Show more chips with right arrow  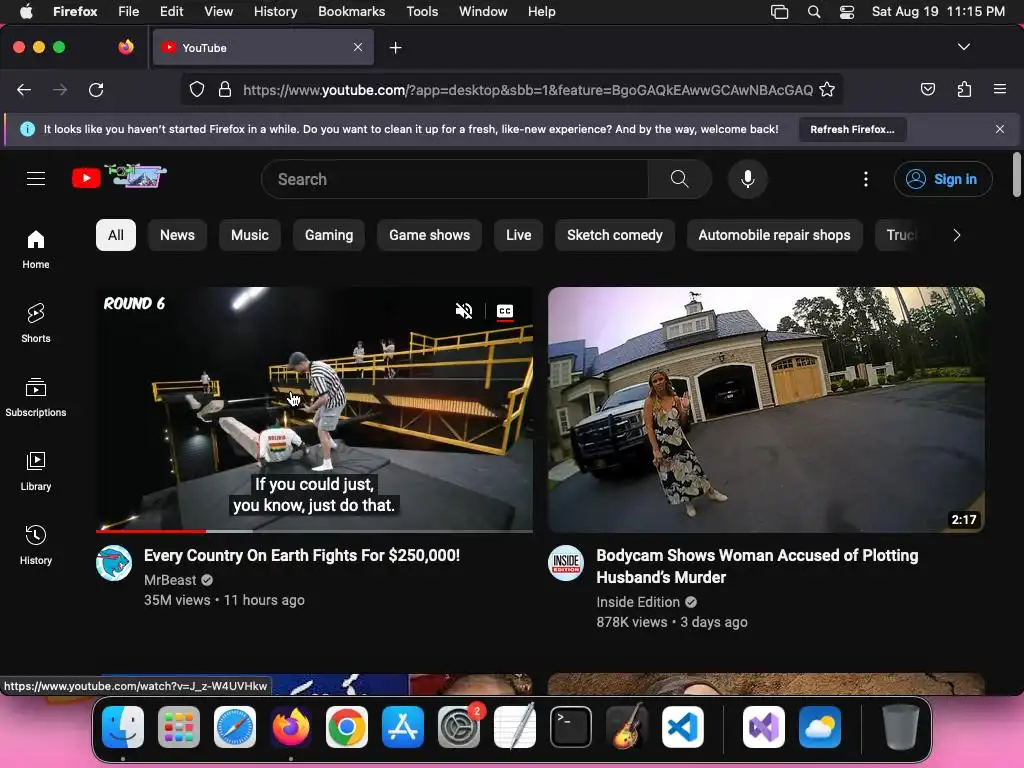pyautogui.click(x=957, y=235)
